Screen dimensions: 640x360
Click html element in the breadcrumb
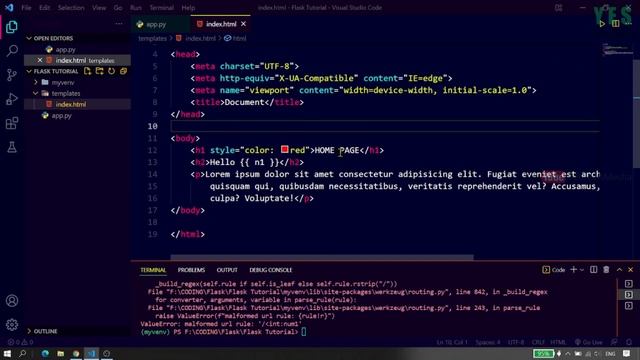(x=239, y=38)
